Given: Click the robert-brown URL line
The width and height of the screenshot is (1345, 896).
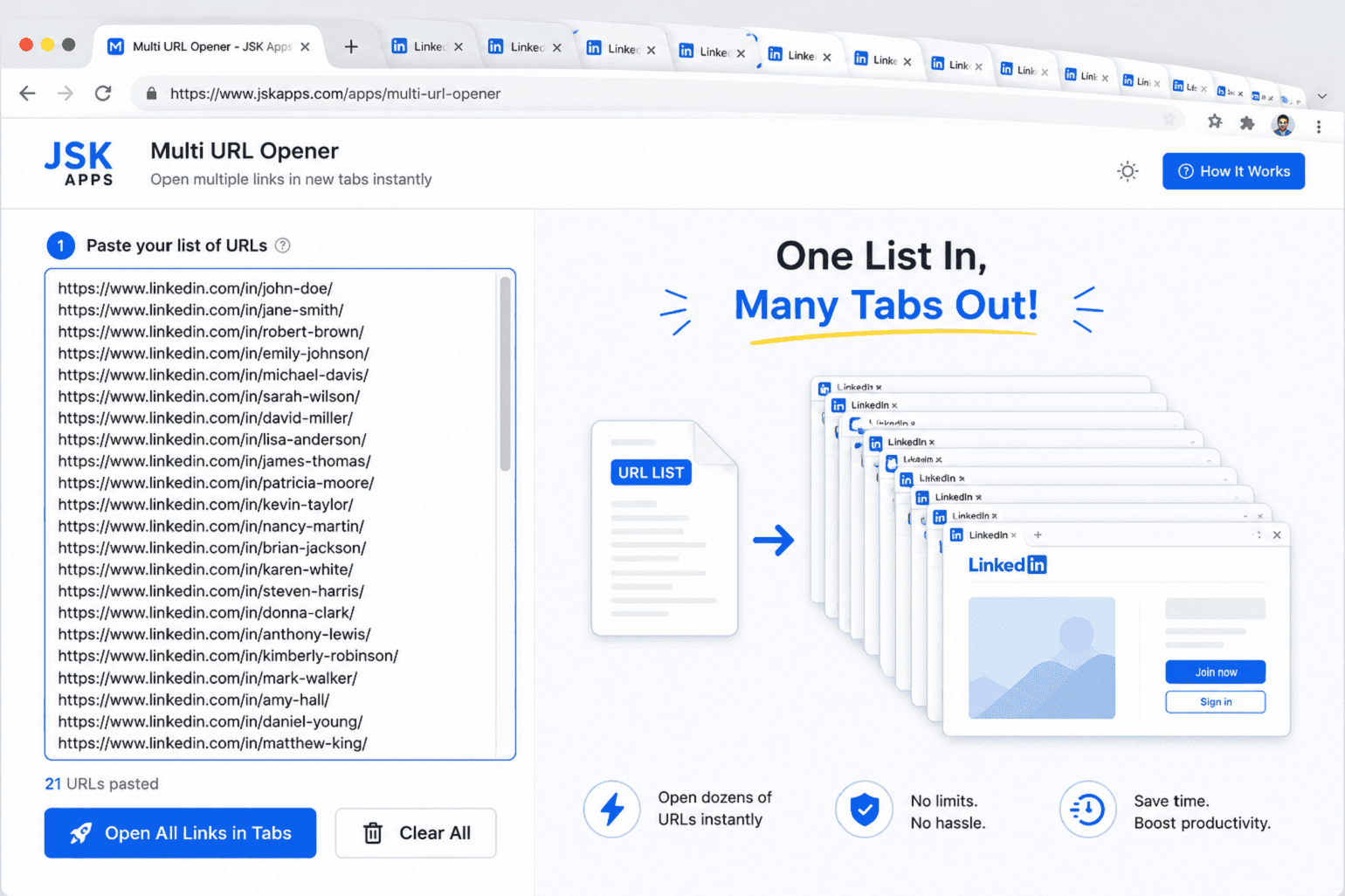Looking at the screenshot, I should [211, 332].
